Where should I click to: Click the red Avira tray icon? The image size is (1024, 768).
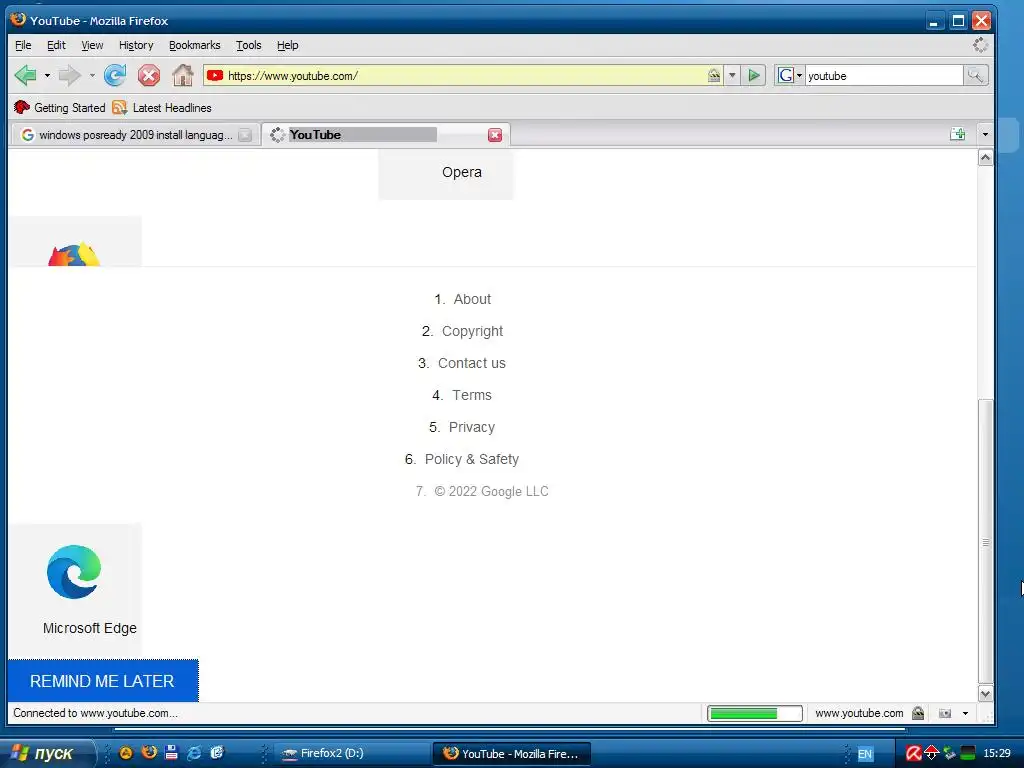point(913,754)
